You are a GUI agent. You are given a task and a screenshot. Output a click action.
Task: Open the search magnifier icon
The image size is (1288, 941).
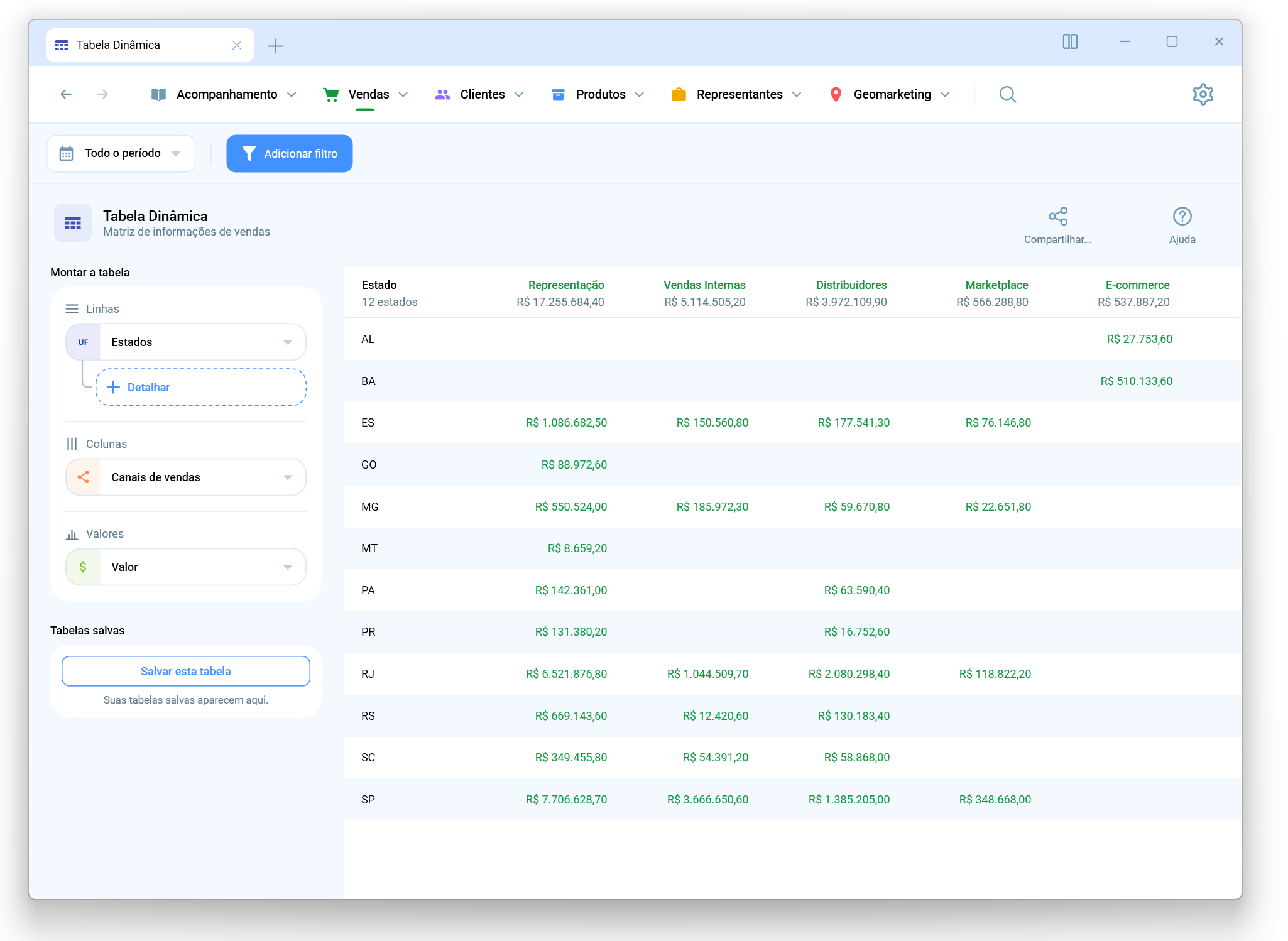point(1008,94)
